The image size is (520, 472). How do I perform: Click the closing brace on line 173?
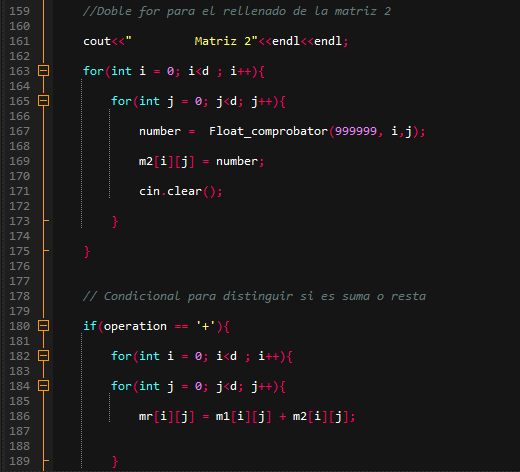(115, 222)
